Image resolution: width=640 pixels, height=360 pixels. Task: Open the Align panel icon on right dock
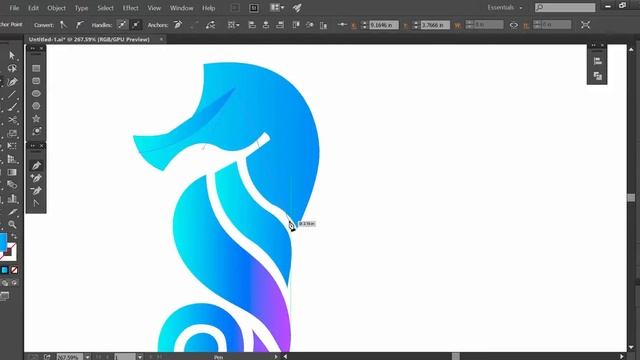click(598, 61)
